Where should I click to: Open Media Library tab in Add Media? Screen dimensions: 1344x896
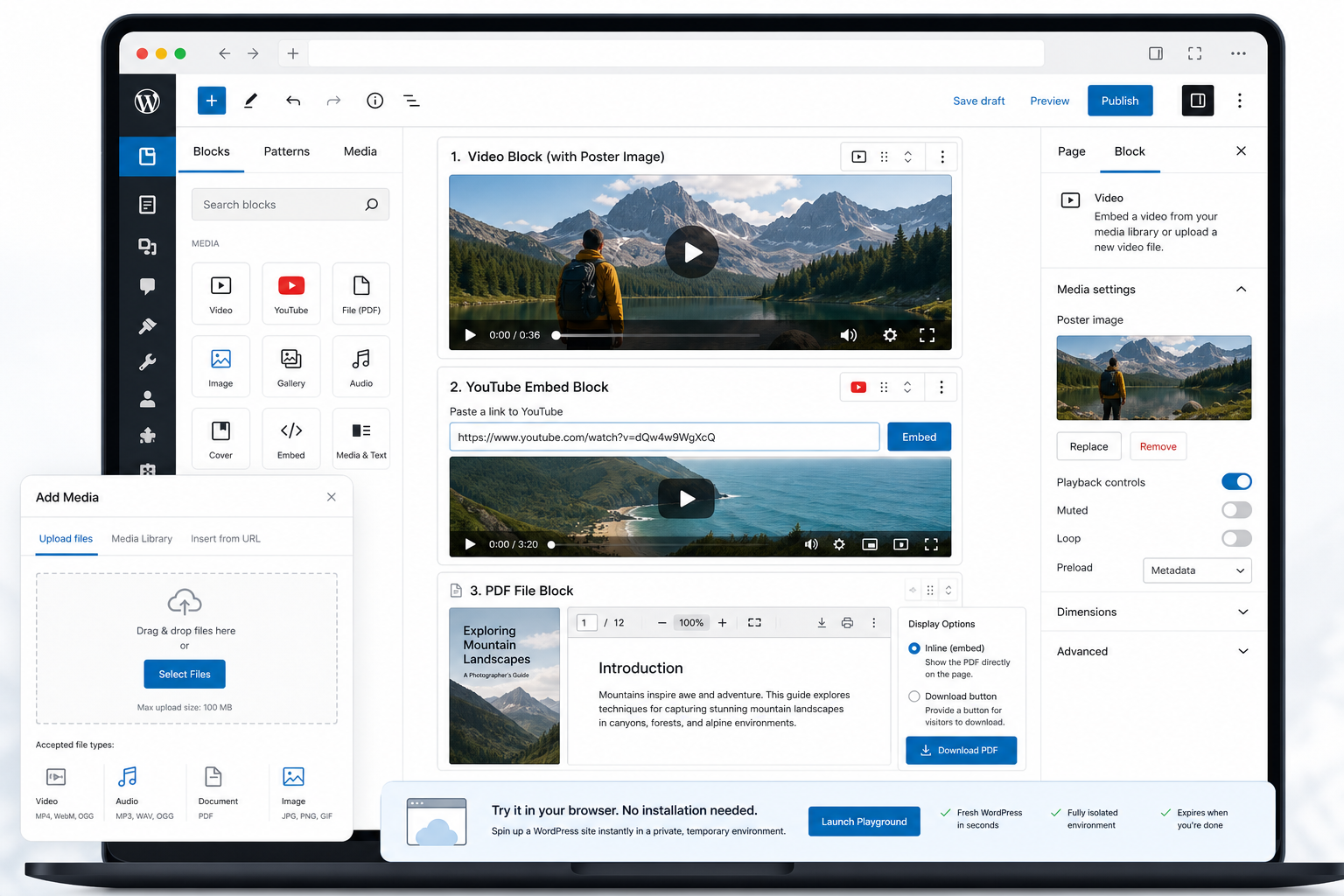[142, 538]
